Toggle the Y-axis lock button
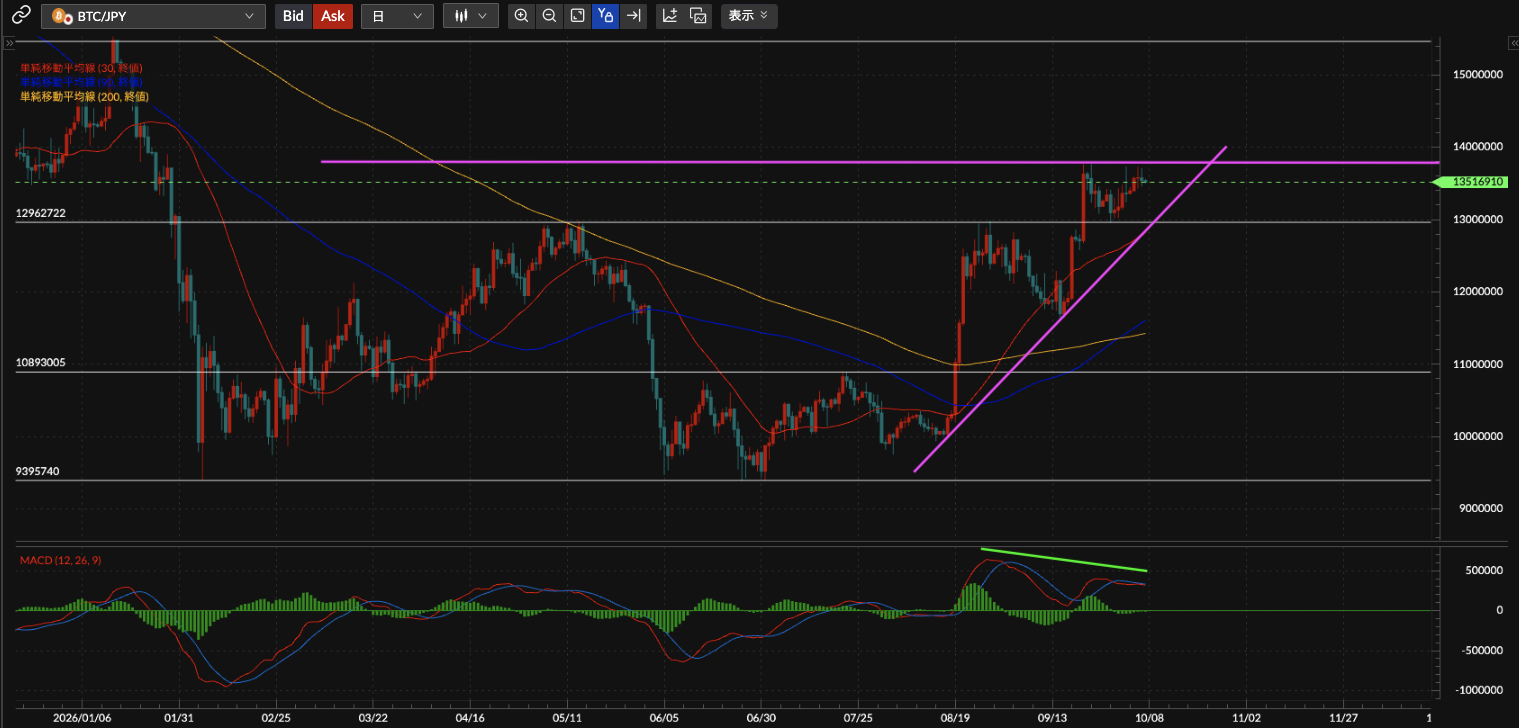The image size is (1519, 728). [605, 16]
